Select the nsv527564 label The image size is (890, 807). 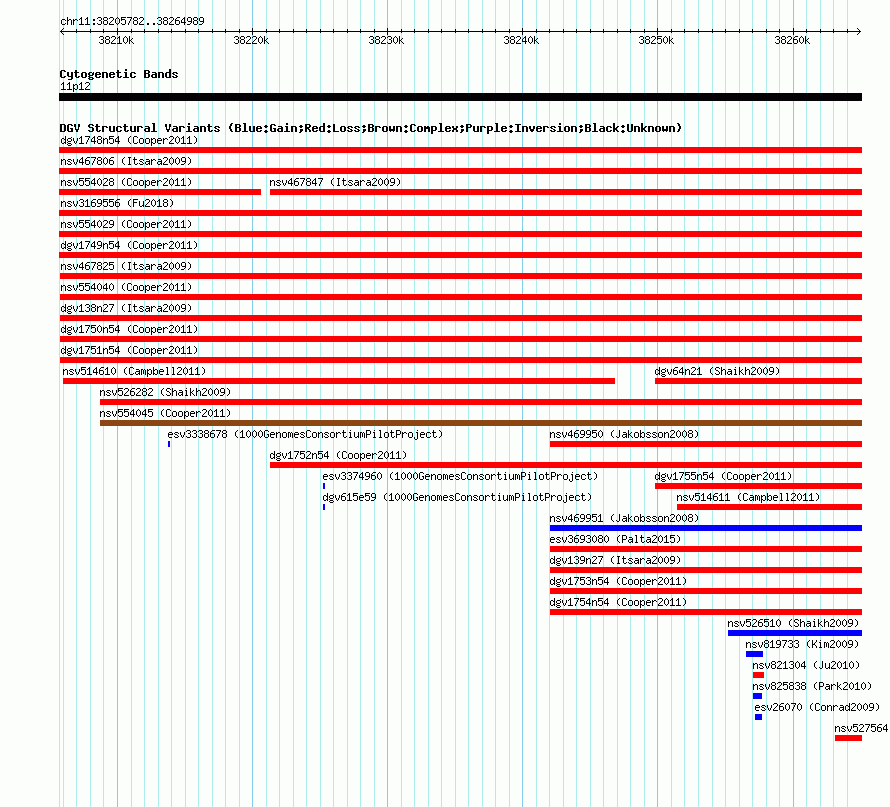pyautogui.click(x=861, y=728)
